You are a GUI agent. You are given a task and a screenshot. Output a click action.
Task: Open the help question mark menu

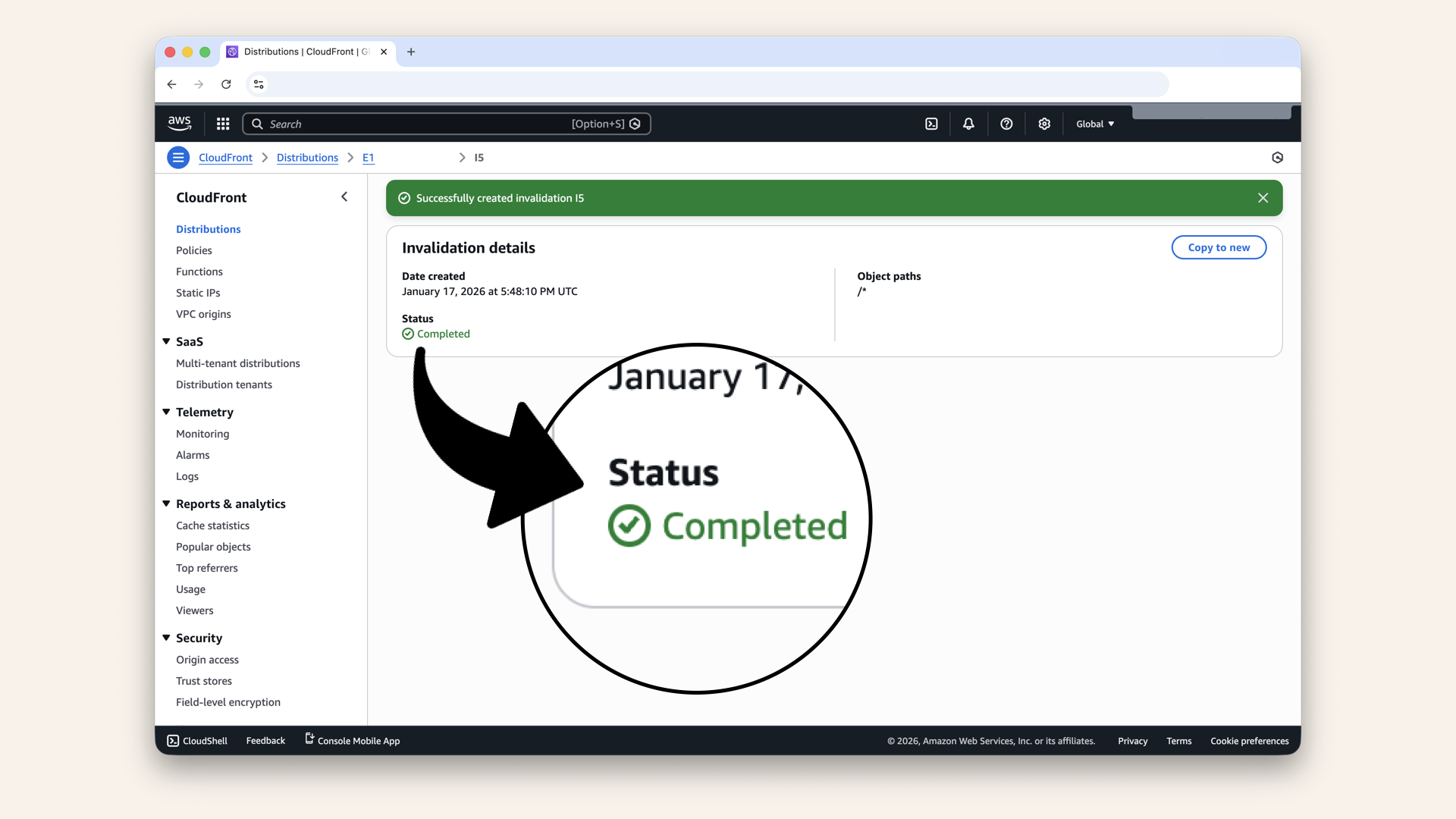(x=1006, y=124)
